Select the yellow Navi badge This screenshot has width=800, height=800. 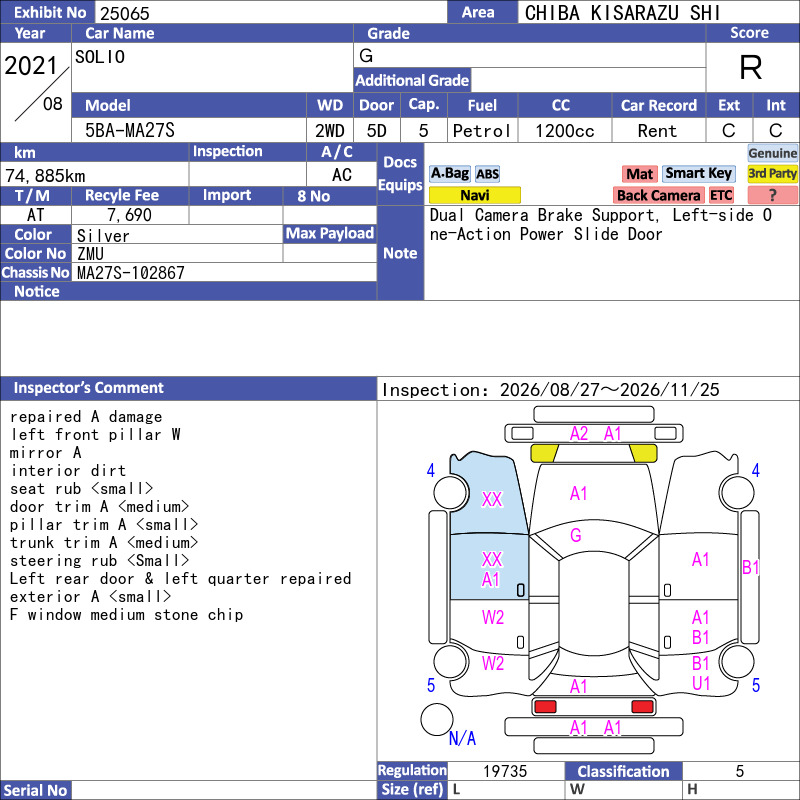[474, 195]
